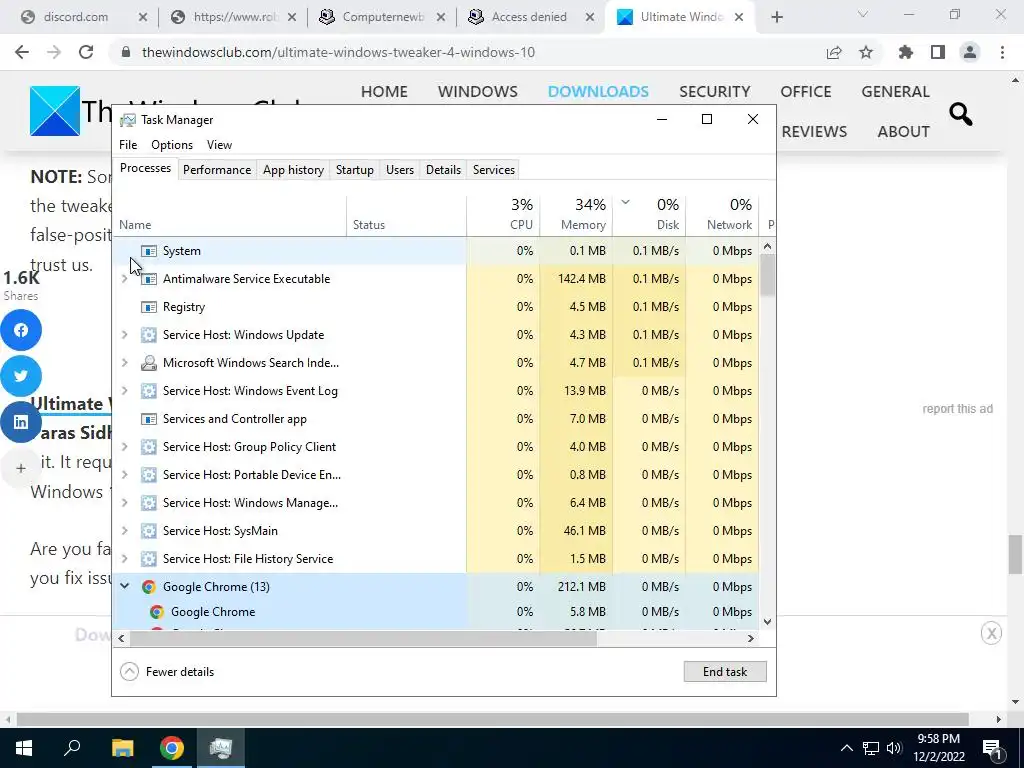The height and width of the screenshot is (768, 1024).
Task: Click TheWindowsClub site logo
Action: 55,111
